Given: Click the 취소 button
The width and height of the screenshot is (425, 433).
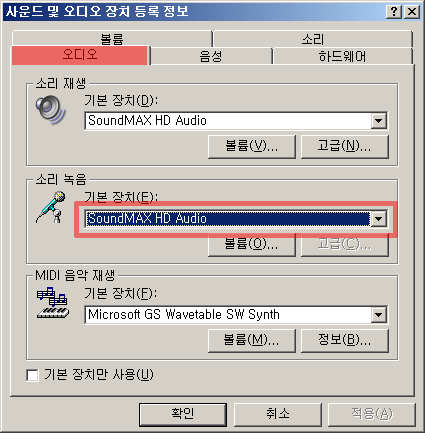Looking at the screenshot, I should [x=278, y=414].
